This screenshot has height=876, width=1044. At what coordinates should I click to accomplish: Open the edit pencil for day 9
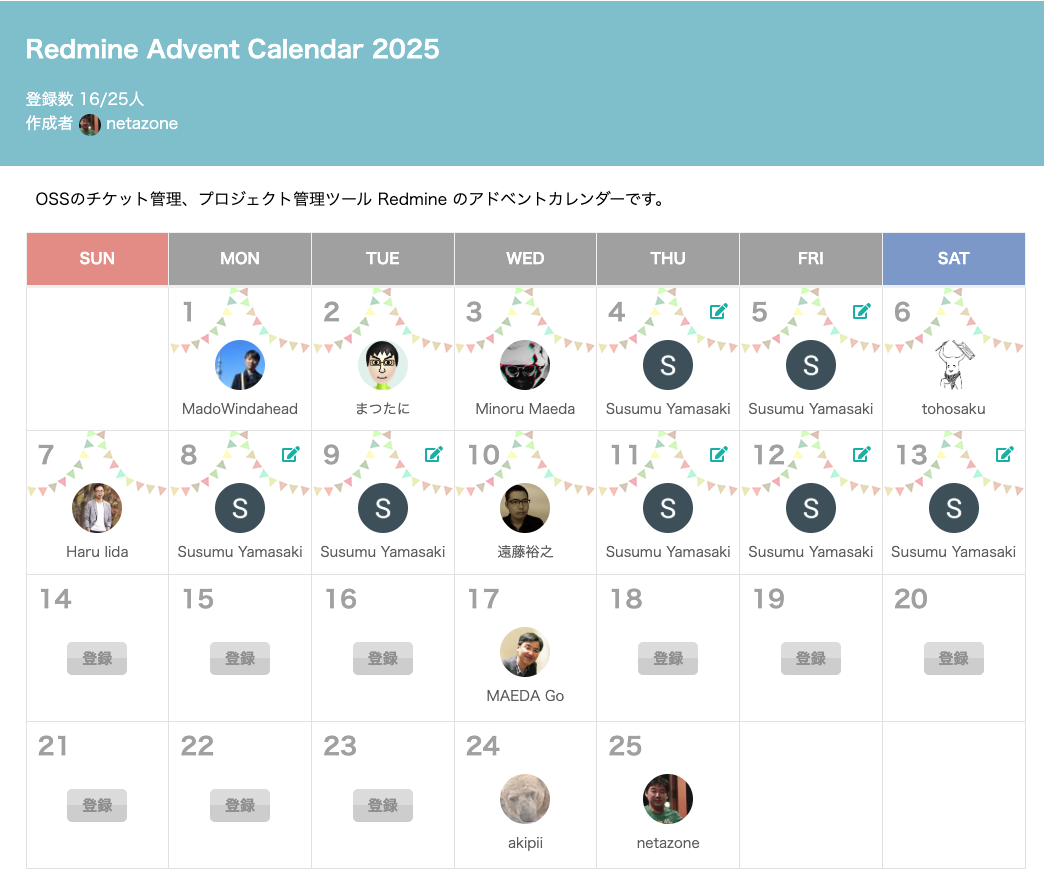coord(433,454)
